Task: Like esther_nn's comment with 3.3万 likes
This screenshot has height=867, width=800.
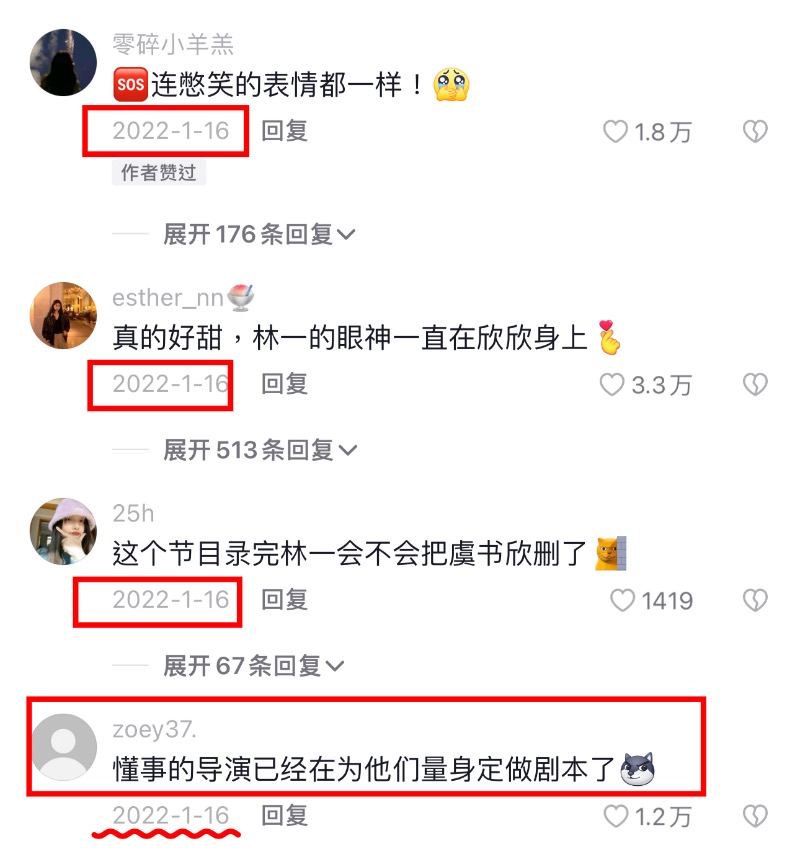Action: pyautogui.click(x=612, y=384)
